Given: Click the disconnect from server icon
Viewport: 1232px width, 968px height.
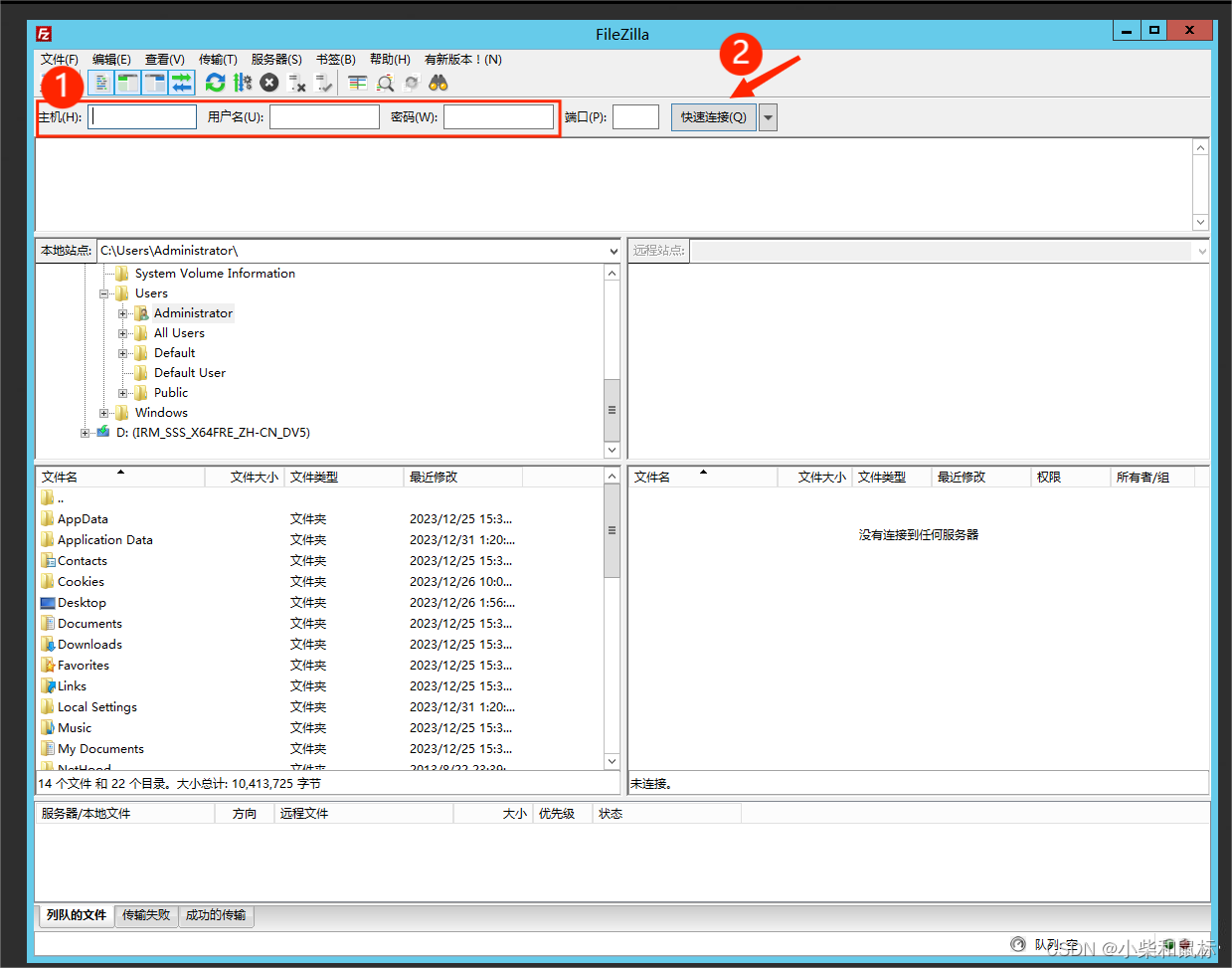Looking at the screenshot, I should click(296, 83).
